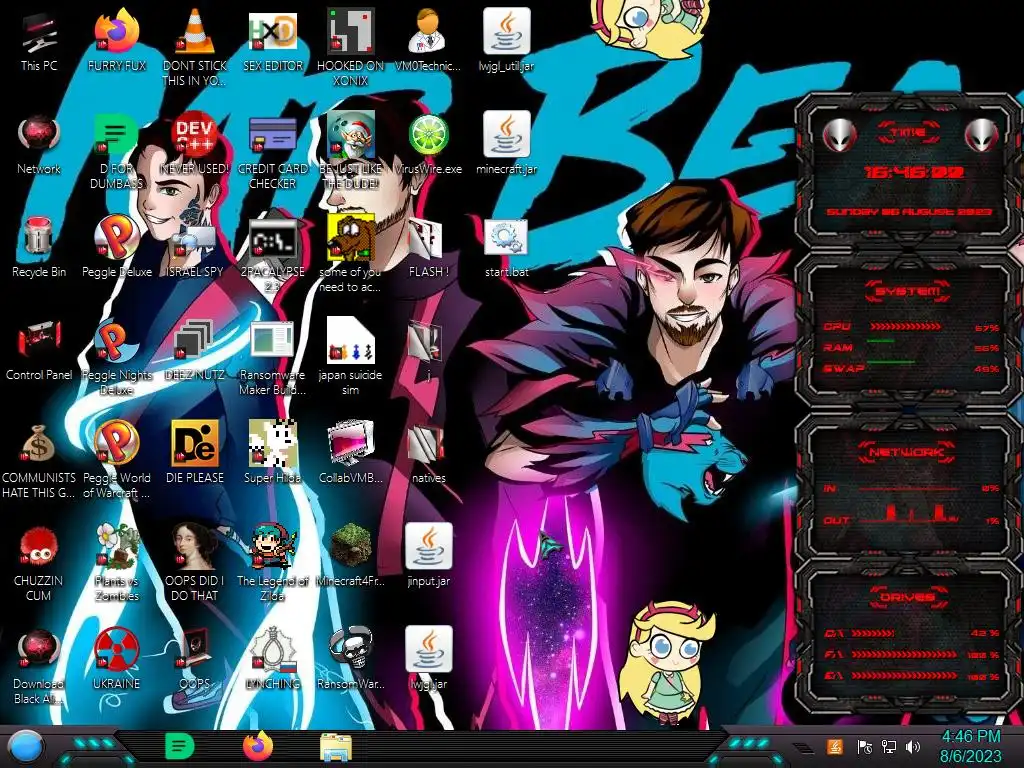Select the minecraft.jar file icon

(506, 135)
